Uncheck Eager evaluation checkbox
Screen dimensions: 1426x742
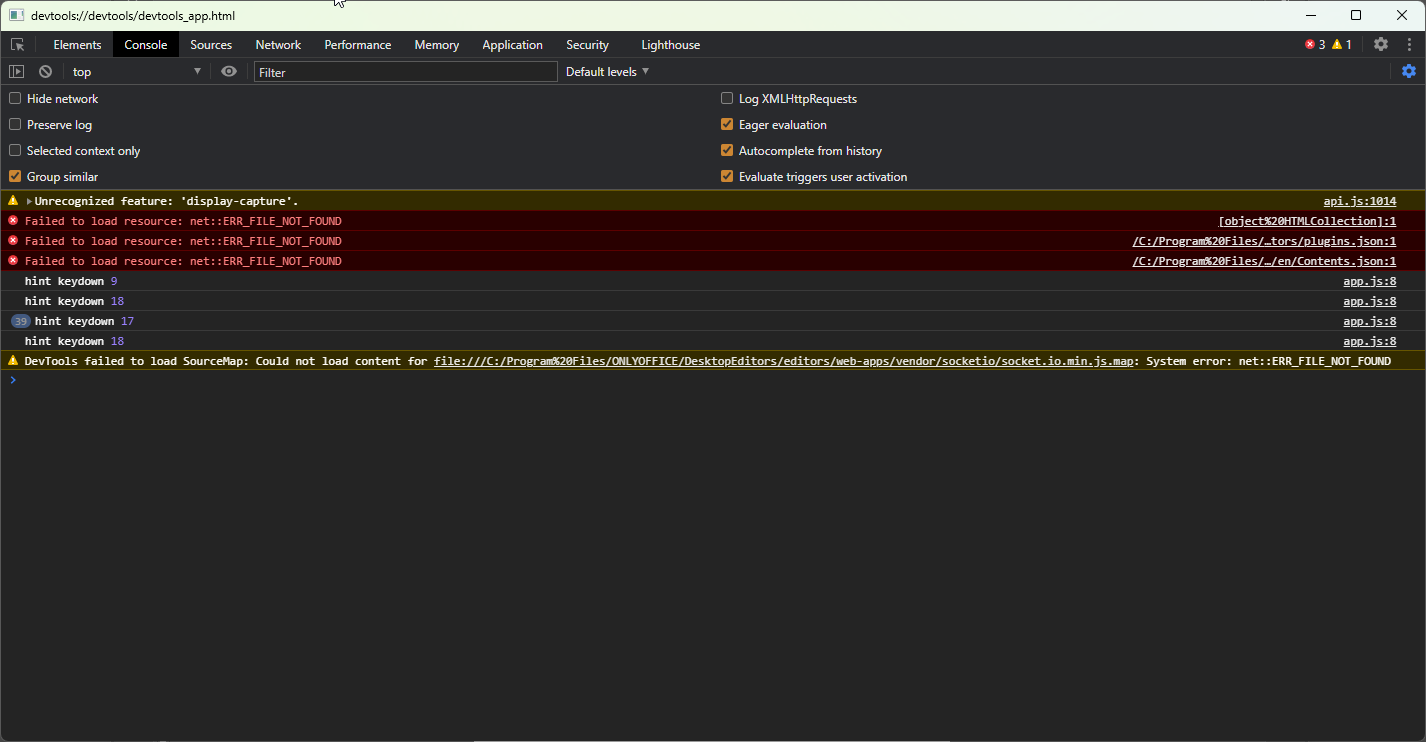(x=727, y=125)
